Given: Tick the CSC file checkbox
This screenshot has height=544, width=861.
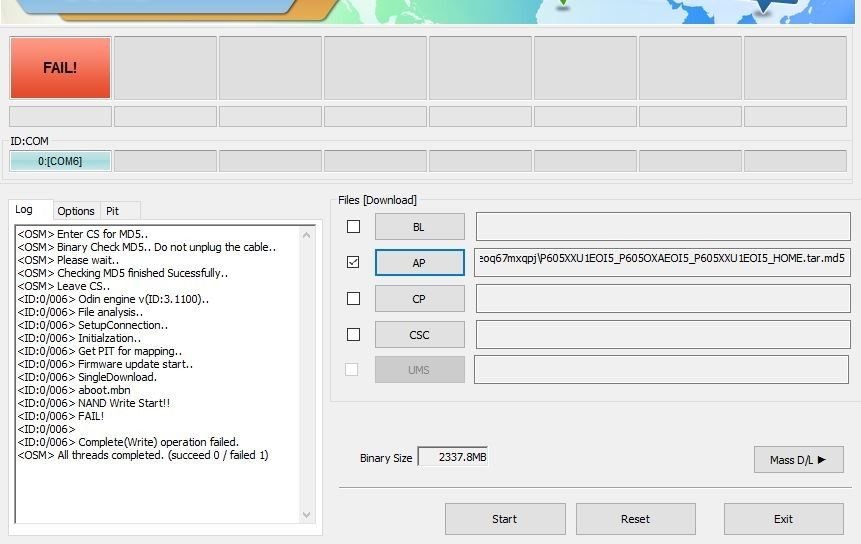Looking at the screenshot, I should coord(354,334).
